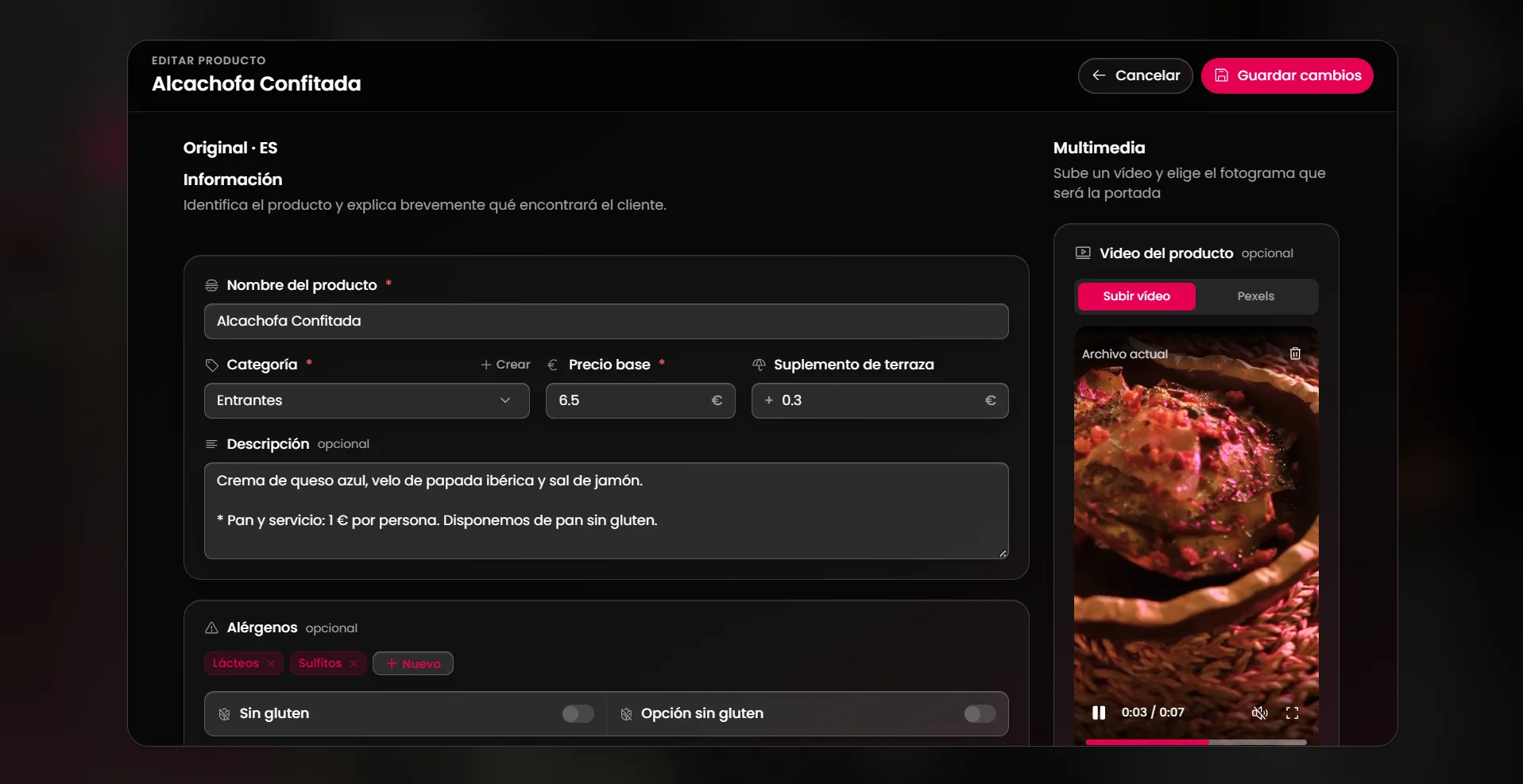1523x784 pixels.
Task: Click the Alcachofa Confitada page title
Action: (x=256, y=83)
